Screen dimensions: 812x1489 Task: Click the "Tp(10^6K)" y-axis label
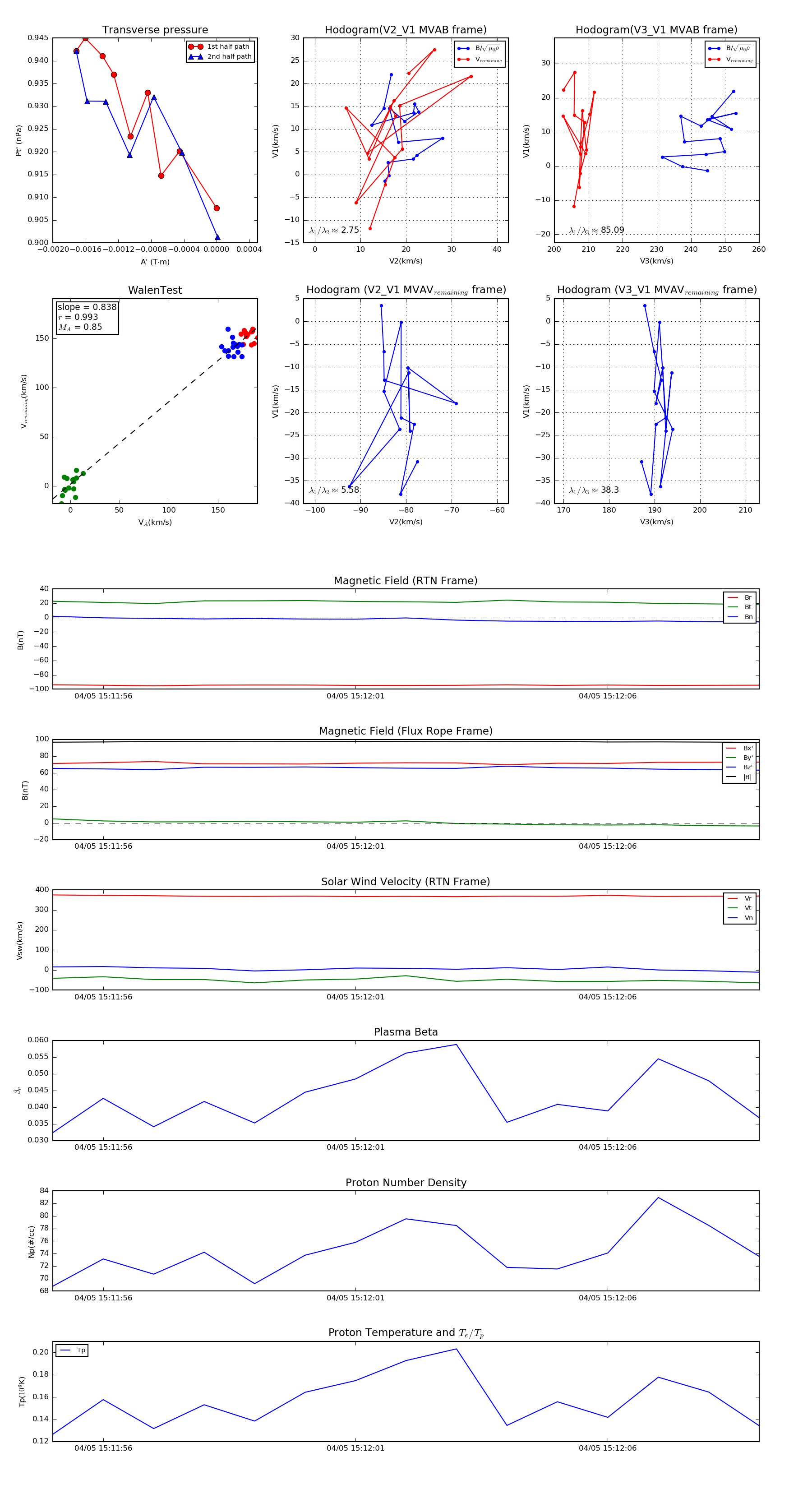pyautogui.click(x=22, y=1392)
